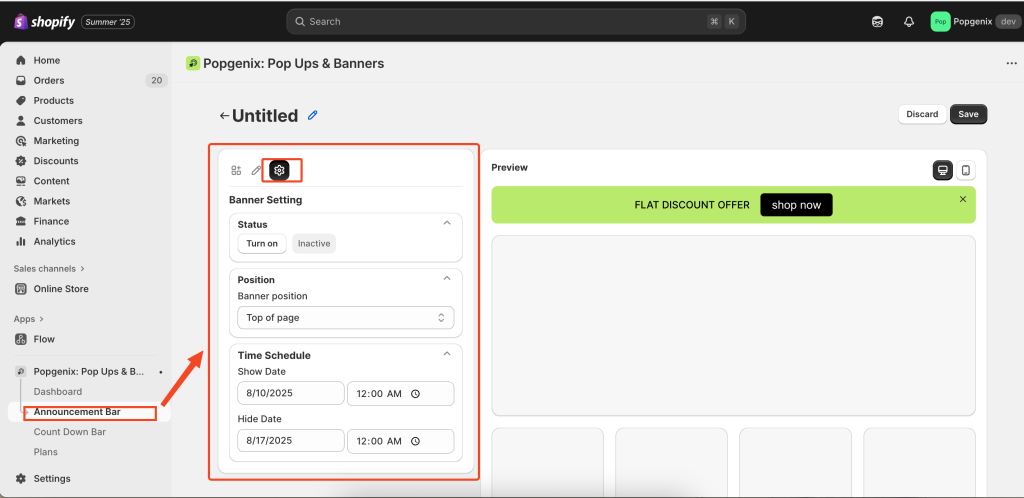The width and height of the screenshot is (1024, 498).
Task: Click the FLAT DISCOUNT OFFER banner text
Action: [x=692, y=205]
